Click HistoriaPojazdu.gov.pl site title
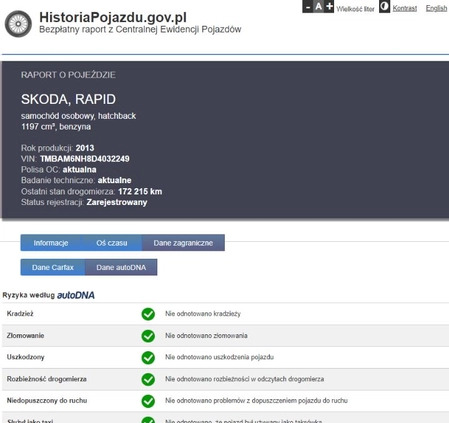449x423 pixels. (x=113, y=17)
